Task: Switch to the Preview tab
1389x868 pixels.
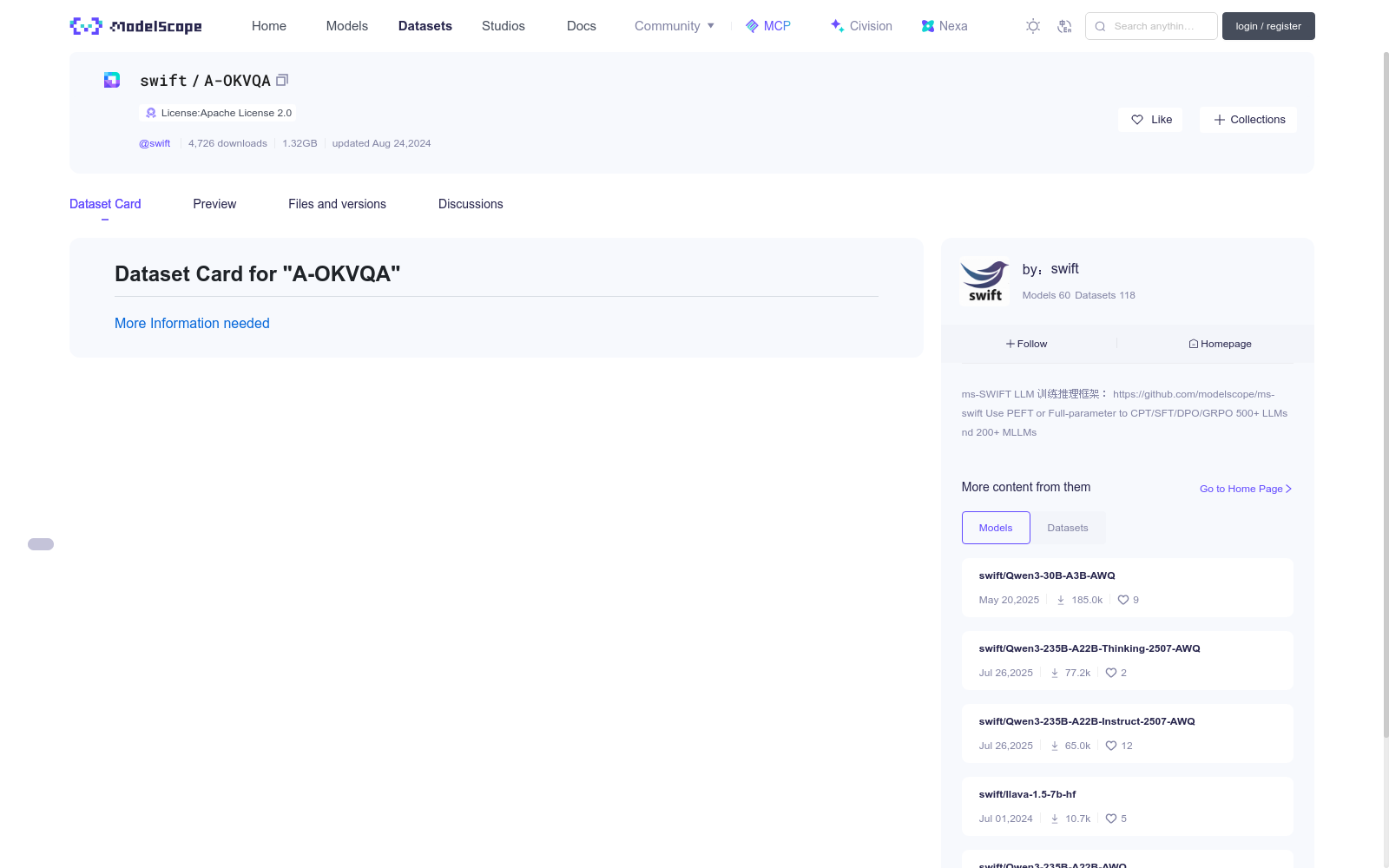Action: coord(214,204)
